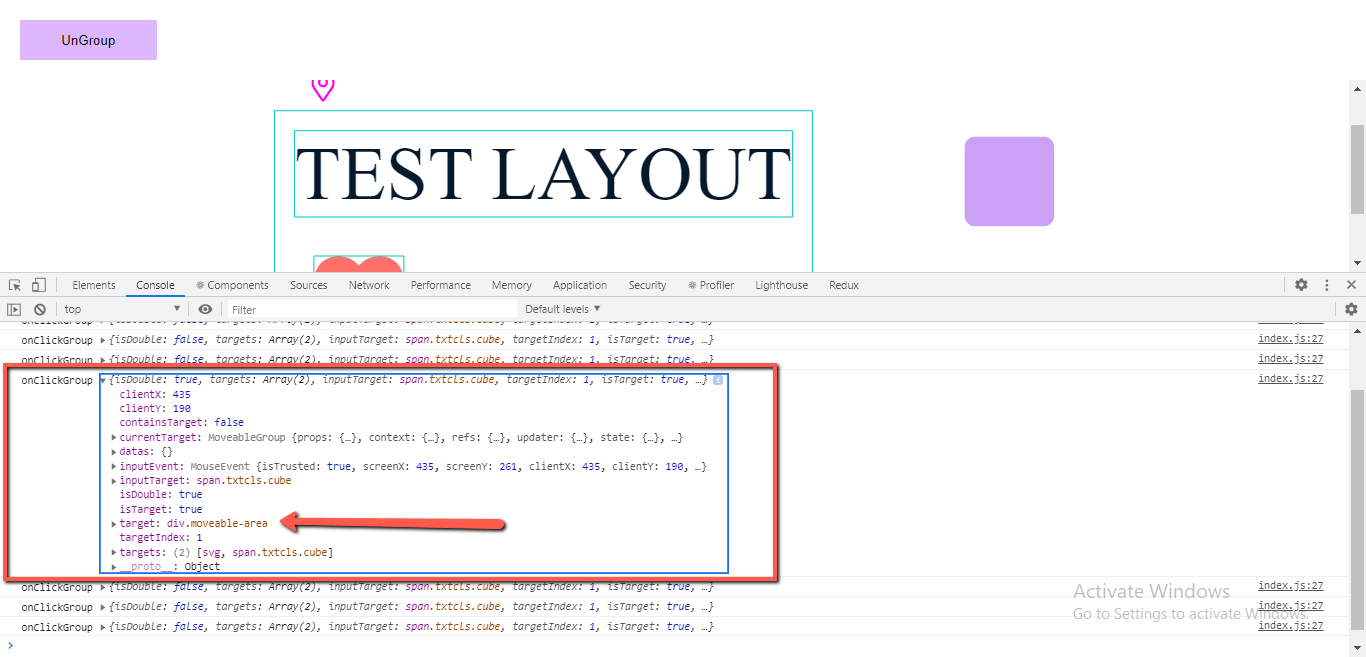Click the targetIndex: 1 property line
Viewport: 1366px width, 657px height.
click(161, 538)
